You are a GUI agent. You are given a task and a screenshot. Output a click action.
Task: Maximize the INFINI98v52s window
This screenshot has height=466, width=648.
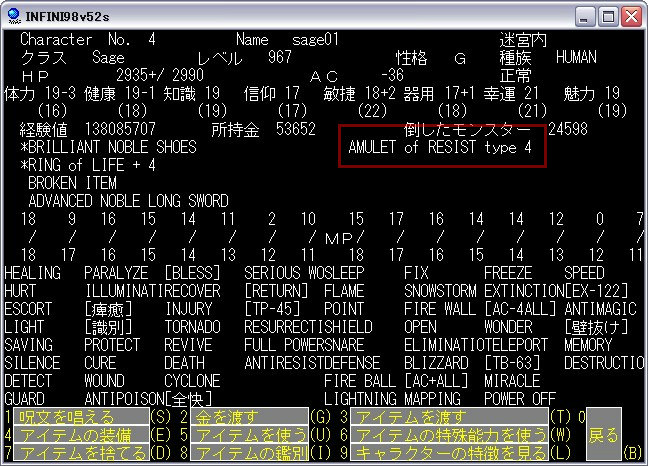(x=608, y=17)
